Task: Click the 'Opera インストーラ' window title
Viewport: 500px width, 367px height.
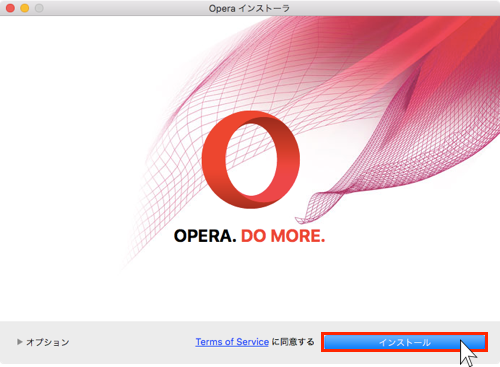Action: [x=249, y=8]
